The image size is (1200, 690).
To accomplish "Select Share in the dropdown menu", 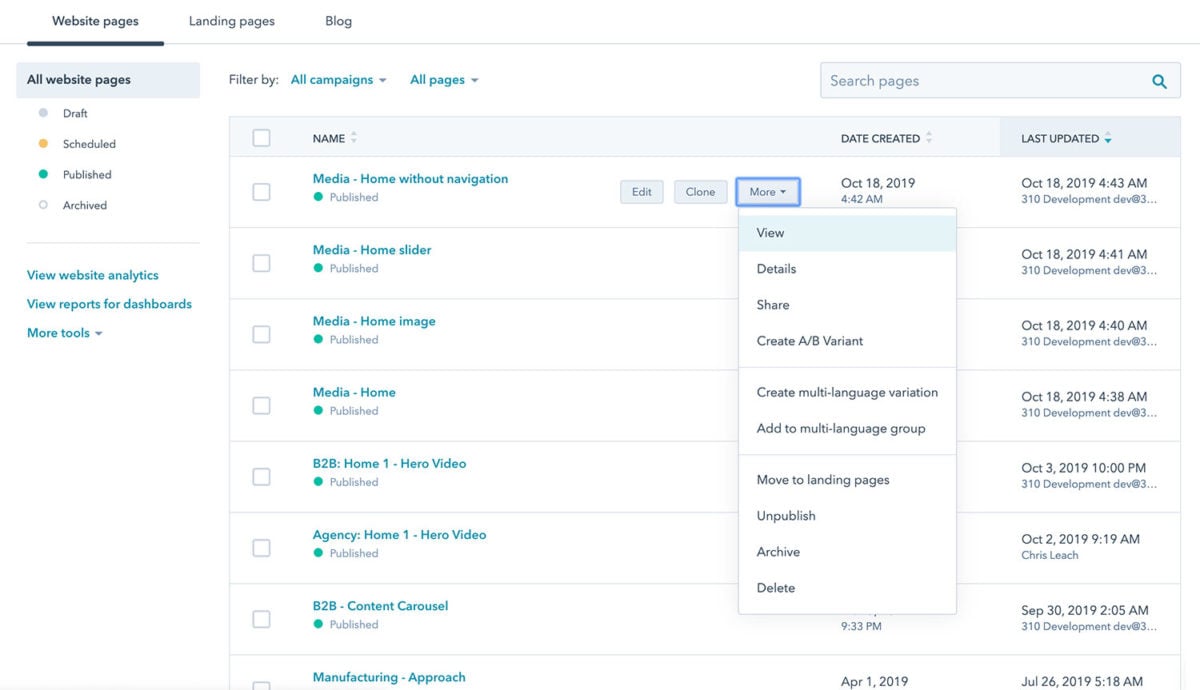I will point(847,305).
